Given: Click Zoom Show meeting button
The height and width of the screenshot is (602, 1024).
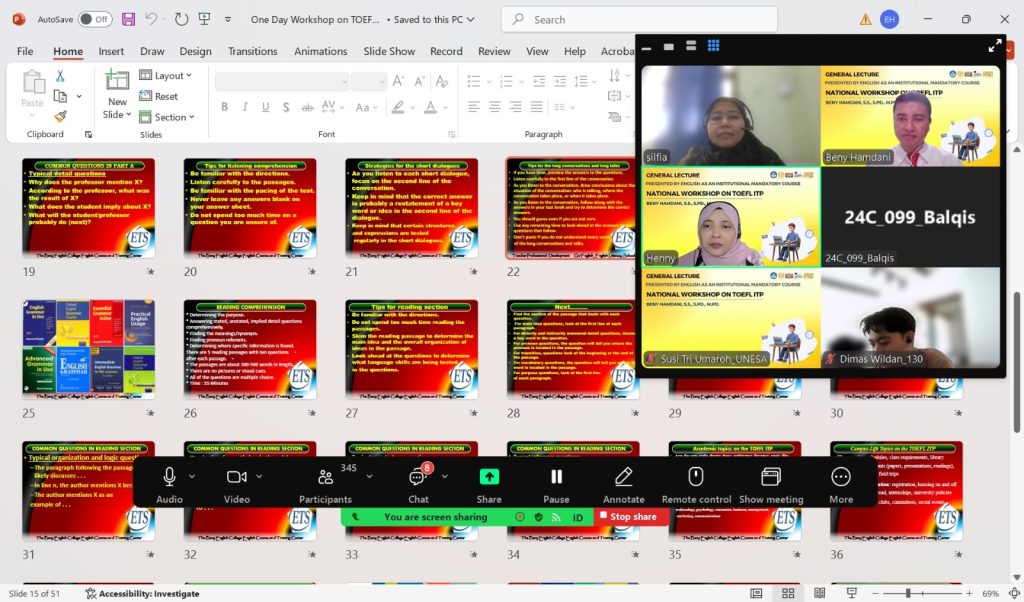Looking at the screenshot, I should coord(771,484).
